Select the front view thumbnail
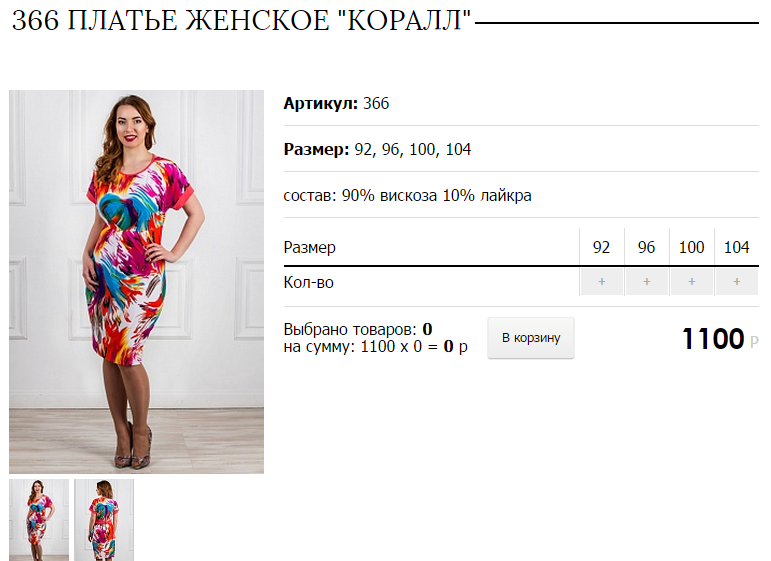The width and height of the screenshot is (771, 561). click(39, 520)
